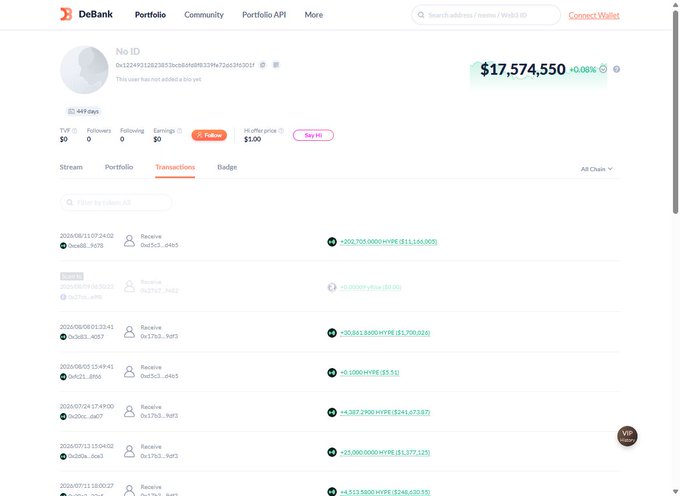
Task: Click chain icon next to 0xce88...9678 hash
Action: point(63,246)
